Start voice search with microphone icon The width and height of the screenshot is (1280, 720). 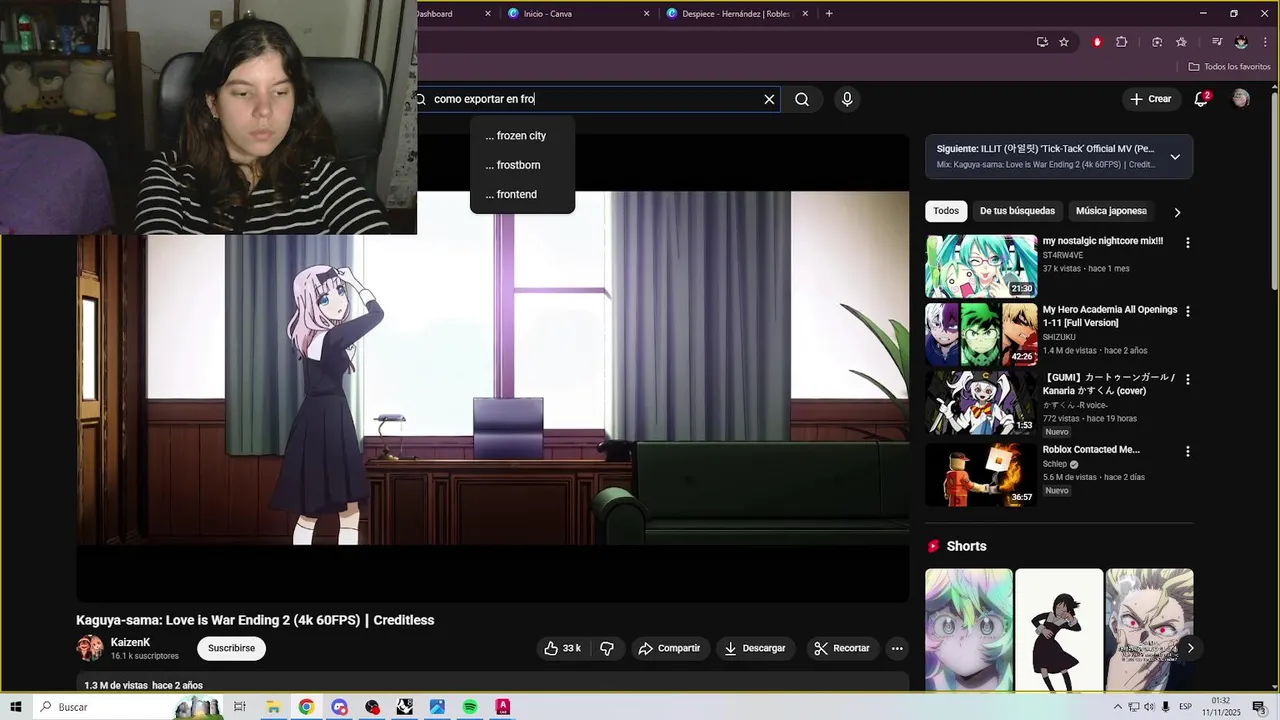pyautogui.click(x=847, y=99)
